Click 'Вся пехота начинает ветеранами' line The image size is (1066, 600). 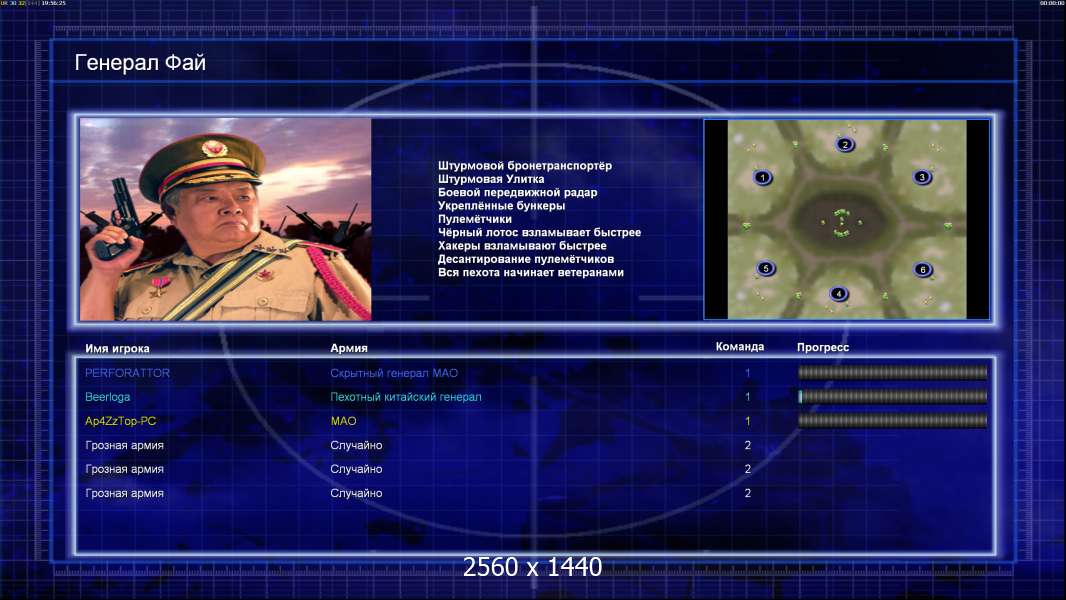click(530, 272)
